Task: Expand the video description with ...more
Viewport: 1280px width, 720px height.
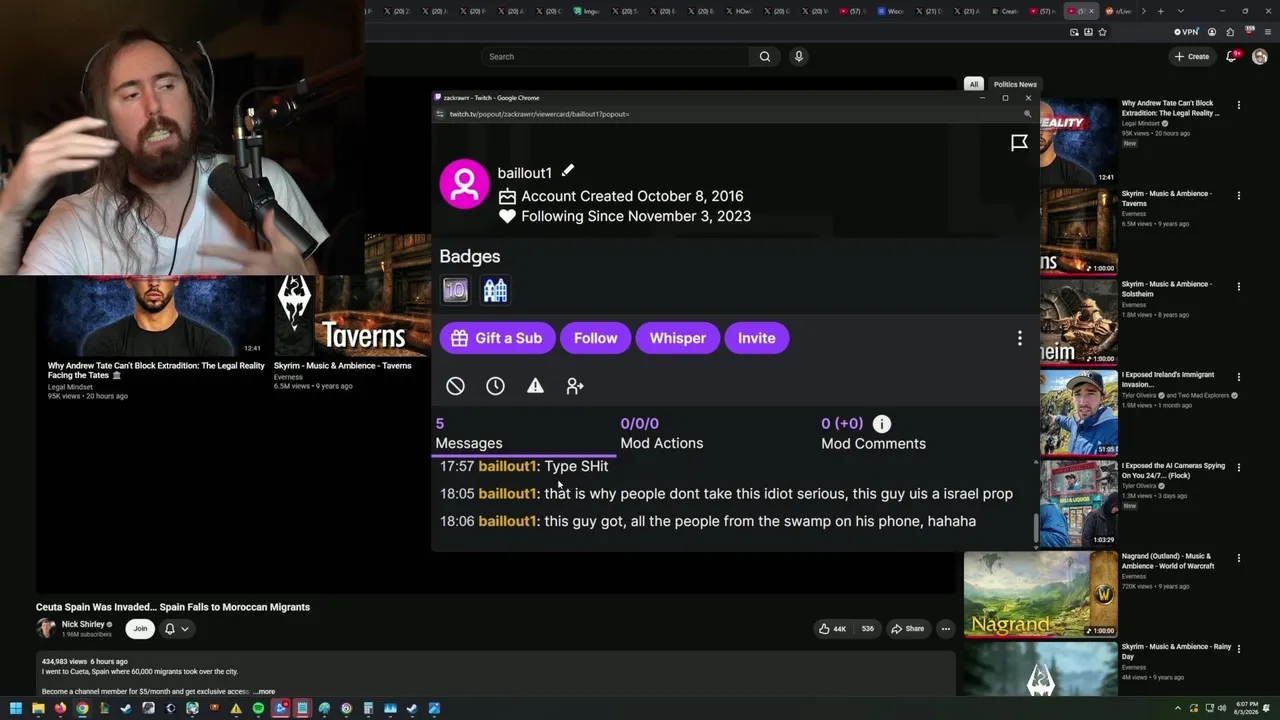Action: click(264, 692)
